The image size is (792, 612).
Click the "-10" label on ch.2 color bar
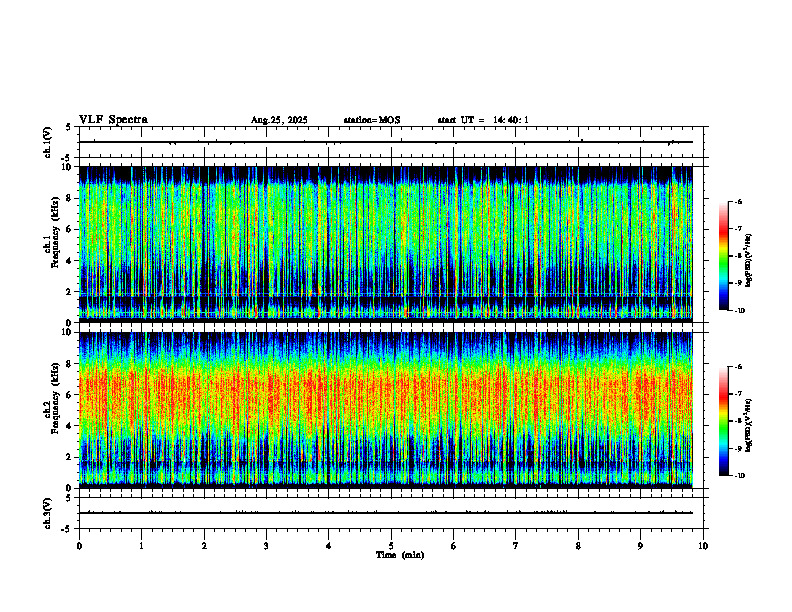click(x=739, y=476)
